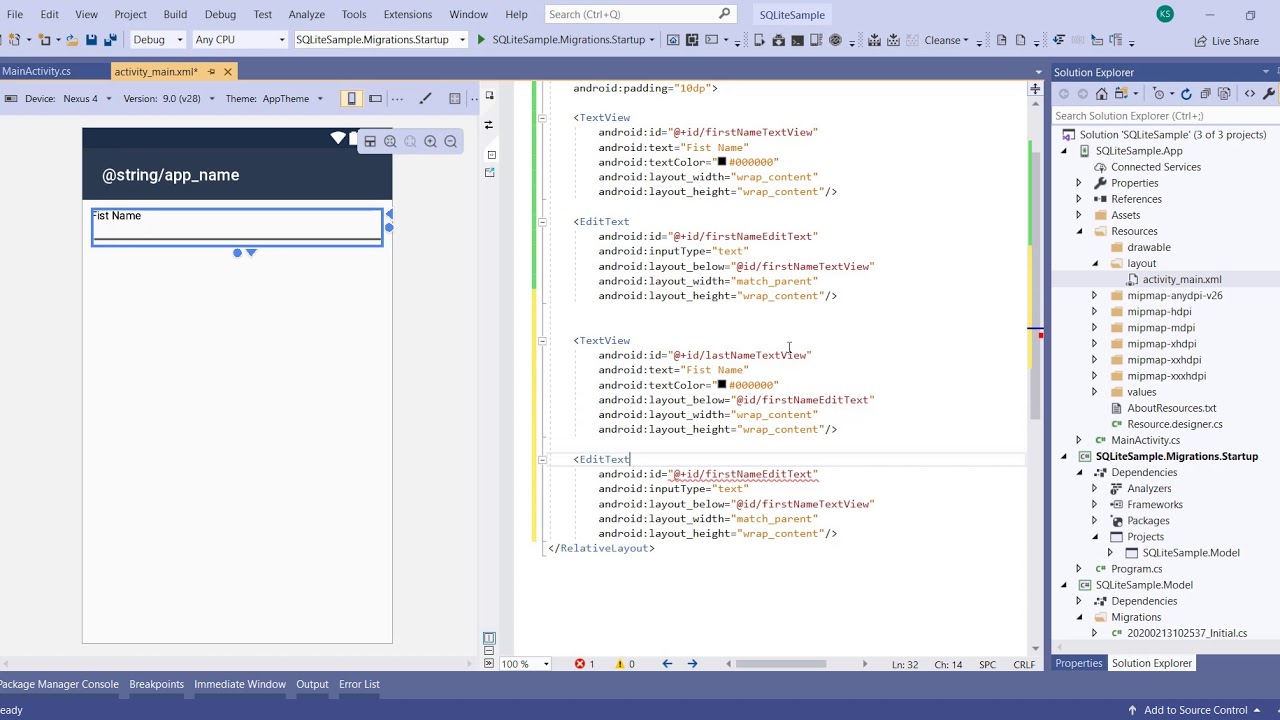Toggle the designer grid icon

[455, 99]
